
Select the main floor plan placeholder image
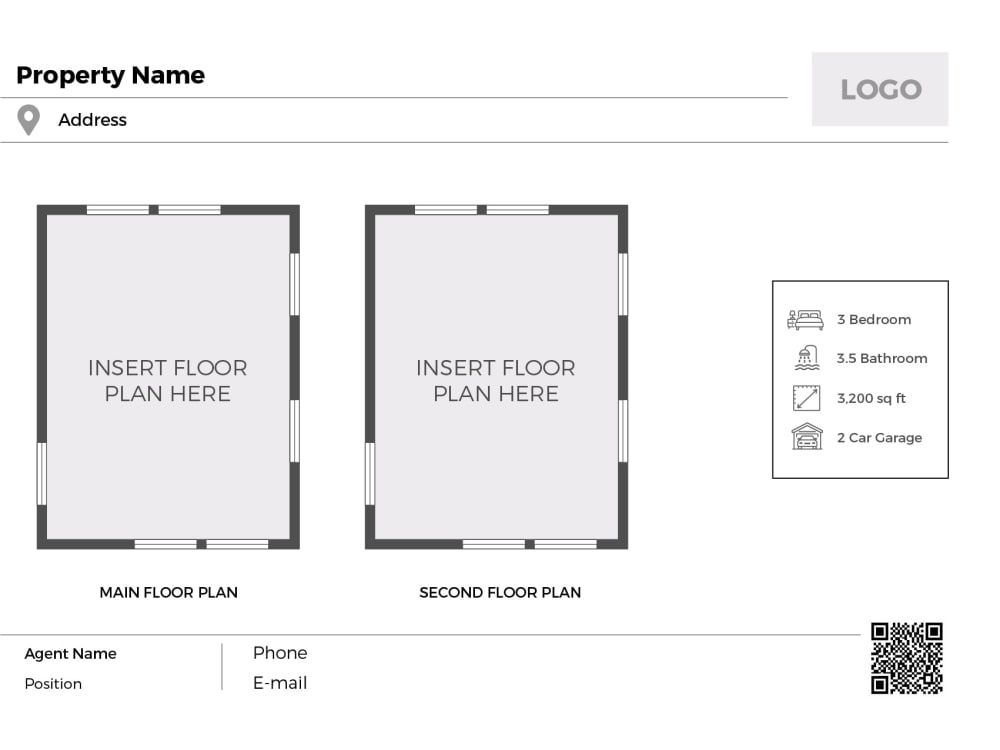tap(168, 377)
